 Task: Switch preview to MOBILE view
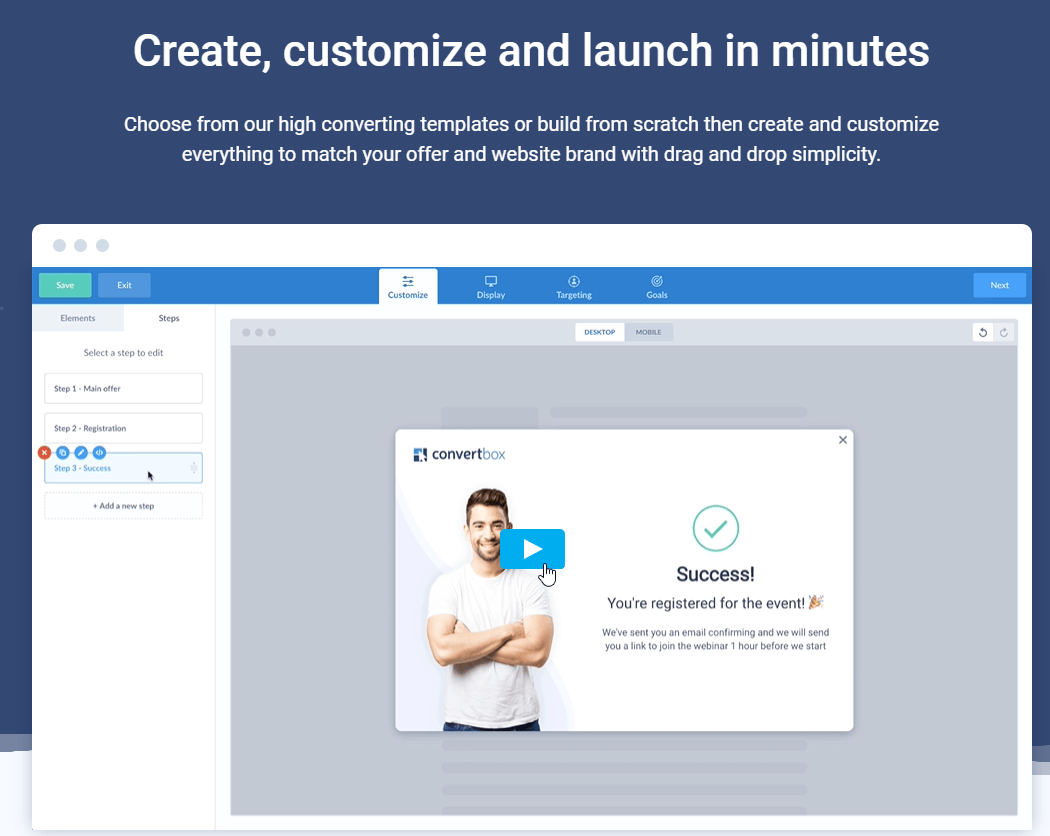[x=648, y=332]
